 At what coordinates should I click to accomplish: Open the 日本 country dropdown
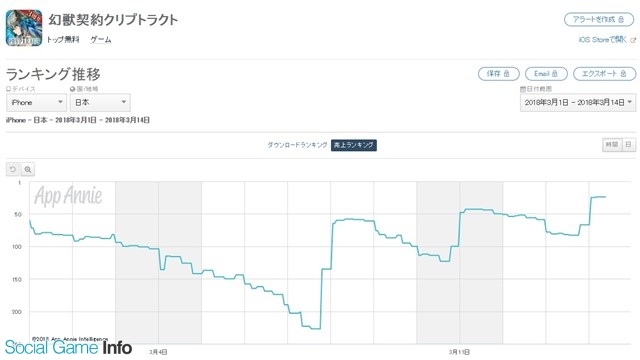pyautogui.click(x=100, y=102)
